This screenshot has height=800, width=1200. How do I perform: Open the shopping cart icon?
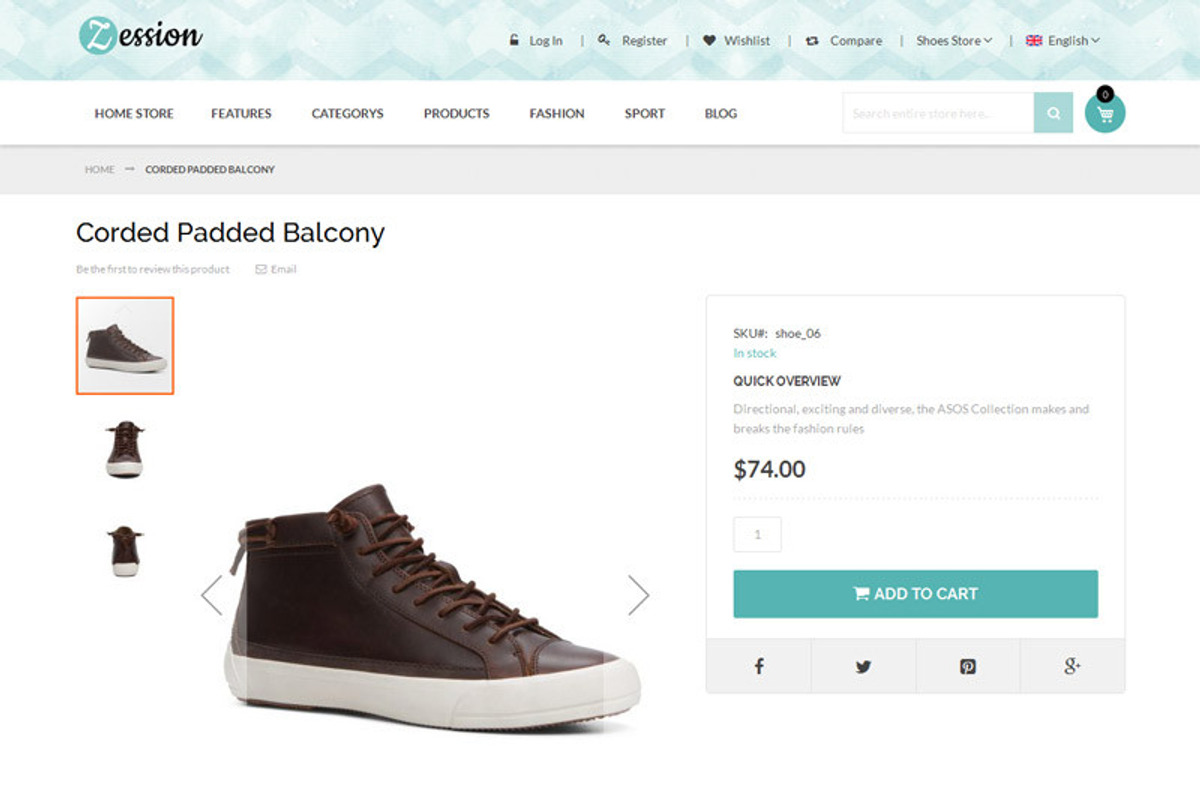point(1105,113)
